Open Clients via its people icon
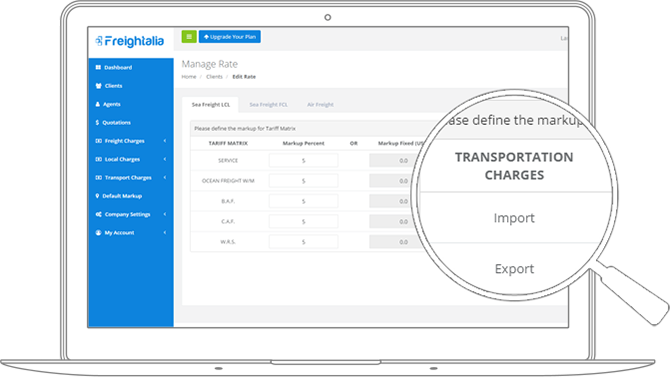This screenshot has height=378, width=670. (98, 86)
